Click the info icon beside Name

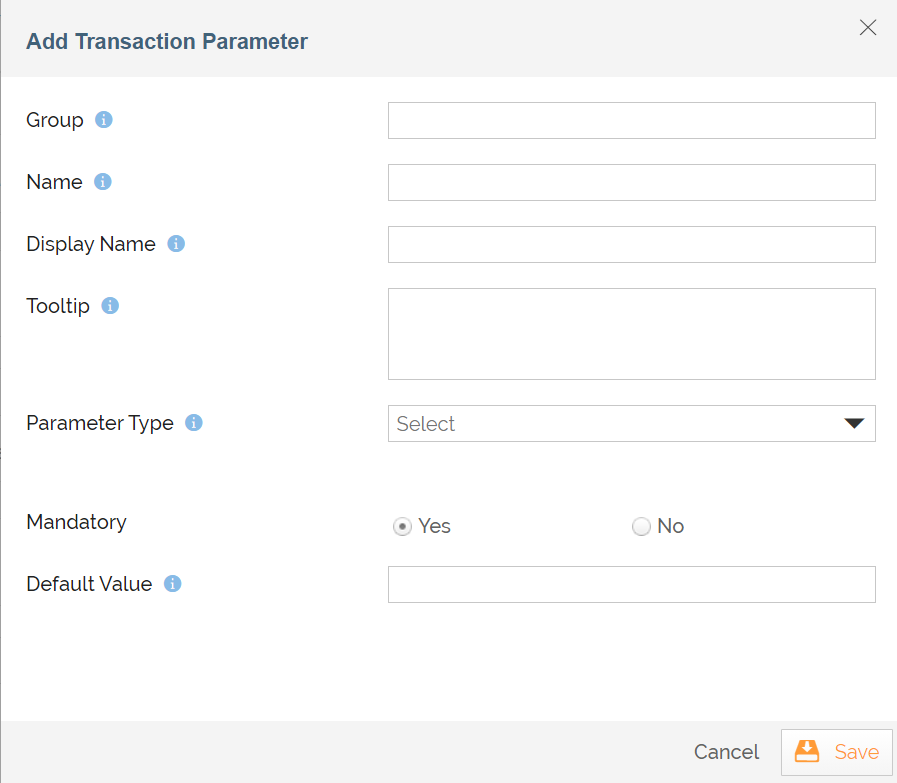[x=102, y=182]
